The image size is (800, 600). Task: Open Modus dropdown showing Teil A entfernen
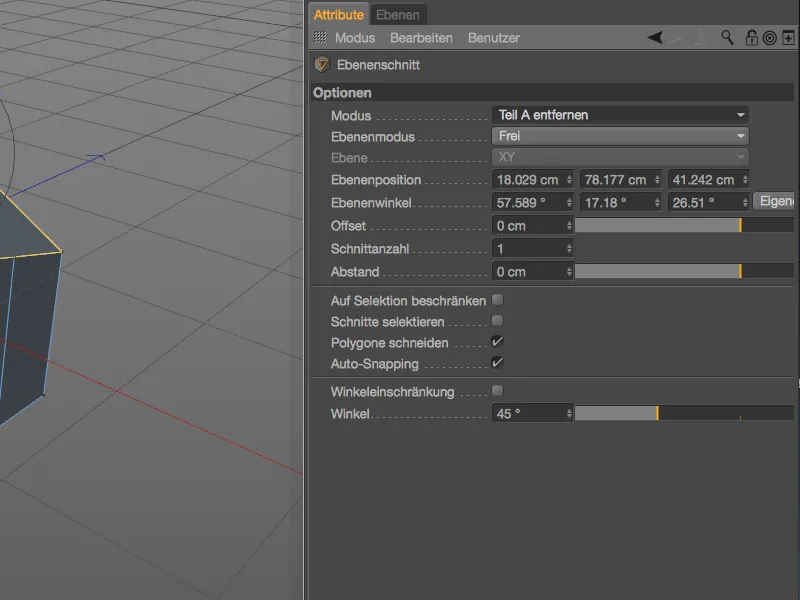pyautogui.click(x=620, y=115)
